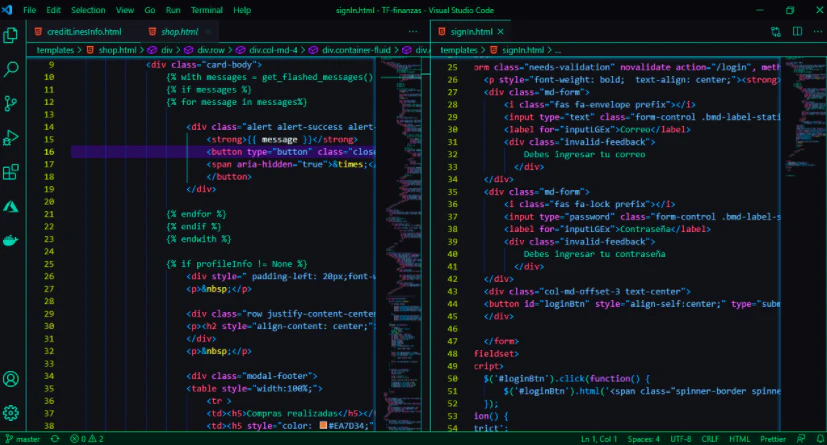The width and height of the screenshot is (827, 445).
Task: Click the right editor minimap
Action: (x=803, y=244)
